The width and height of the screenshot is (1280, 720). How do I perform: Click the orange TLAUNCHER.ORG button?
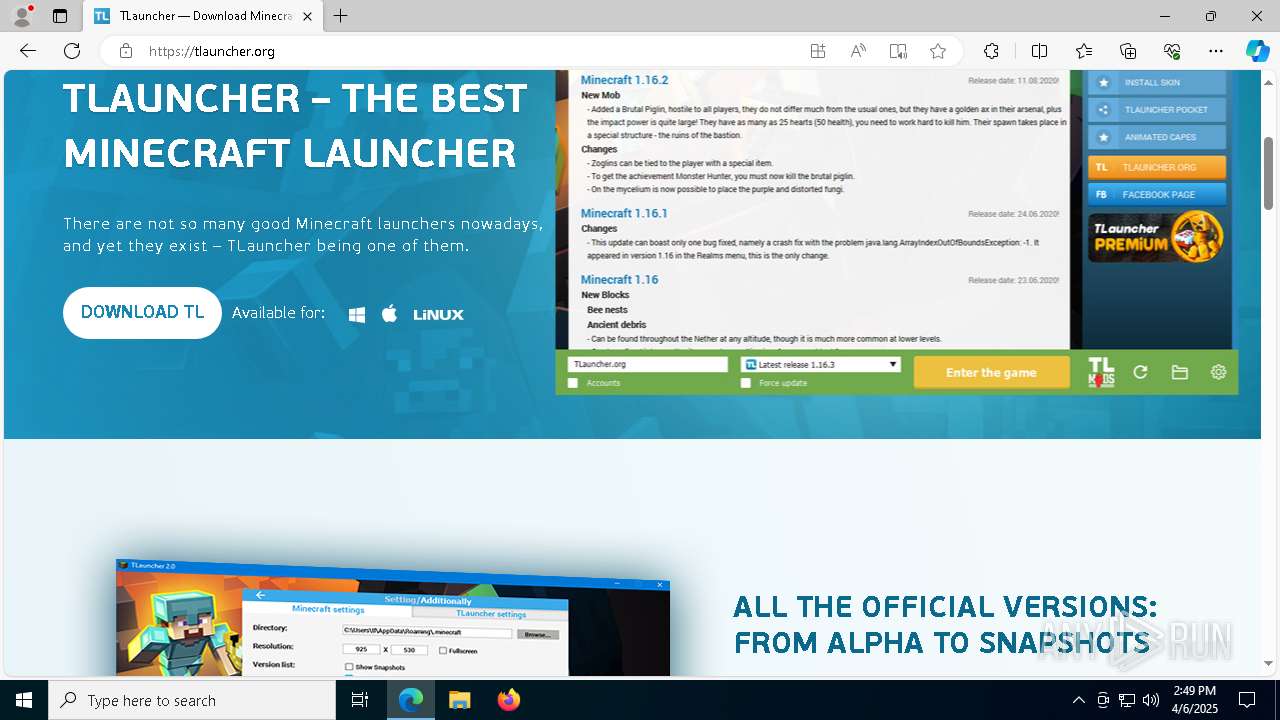1157,167
